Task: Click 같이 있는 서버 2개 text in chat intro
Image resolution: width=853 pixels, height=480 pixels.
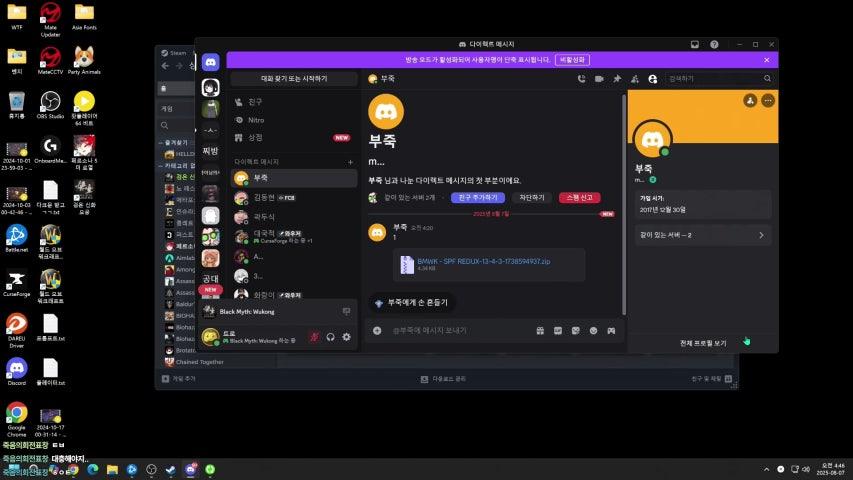Action: 409,198
